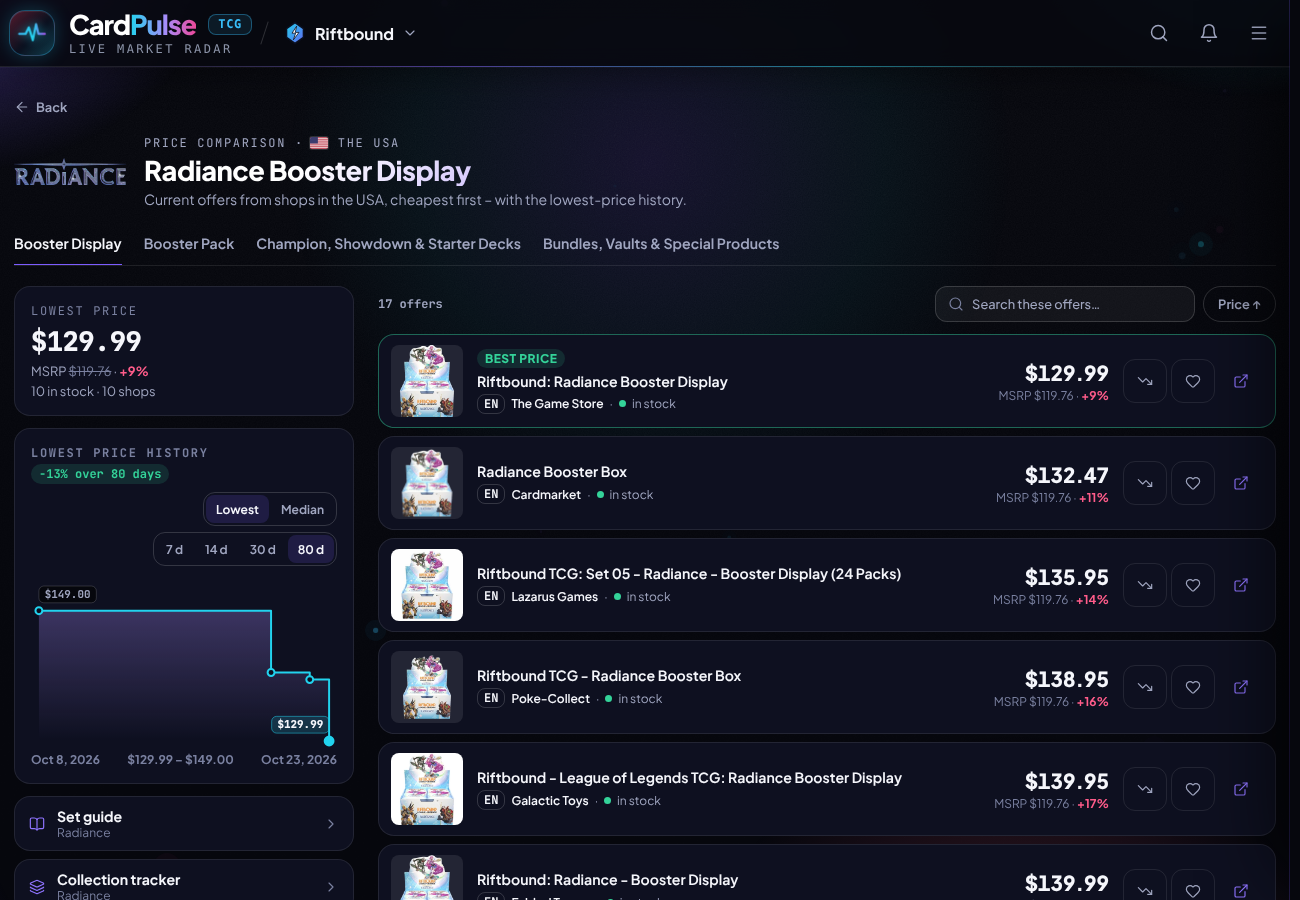Open Galactic Toys external link icon

pyautogui.click(x=1241, y=789)
